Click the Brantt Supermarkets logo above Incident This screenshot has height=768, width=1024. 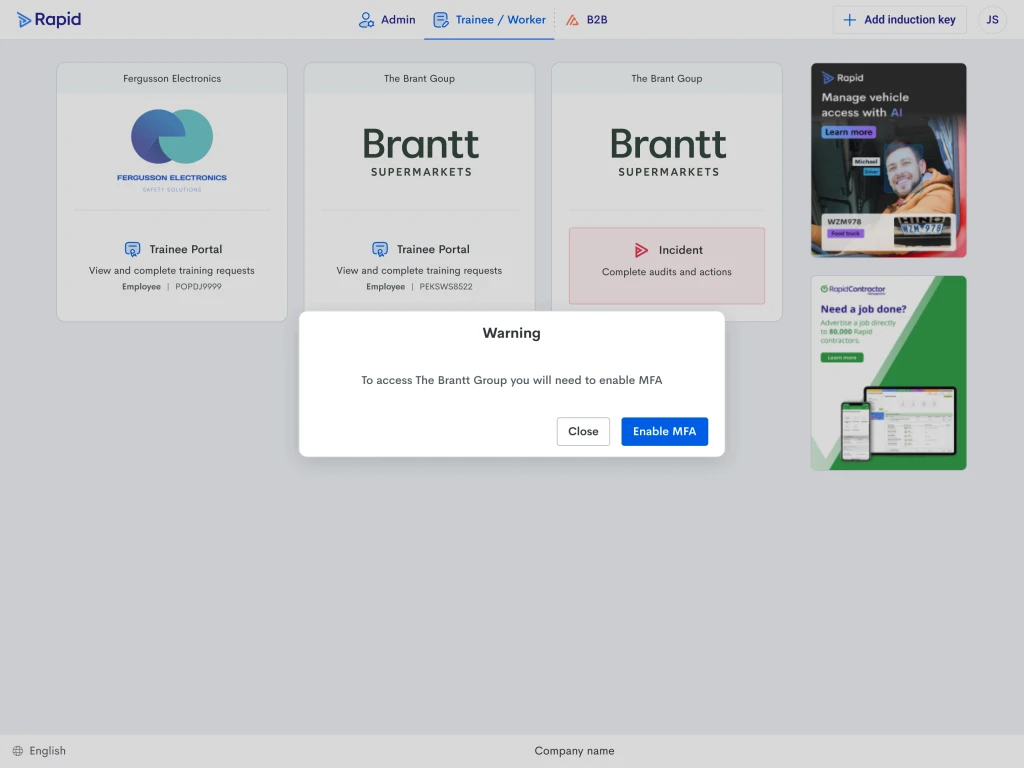[x=668, y=152]
